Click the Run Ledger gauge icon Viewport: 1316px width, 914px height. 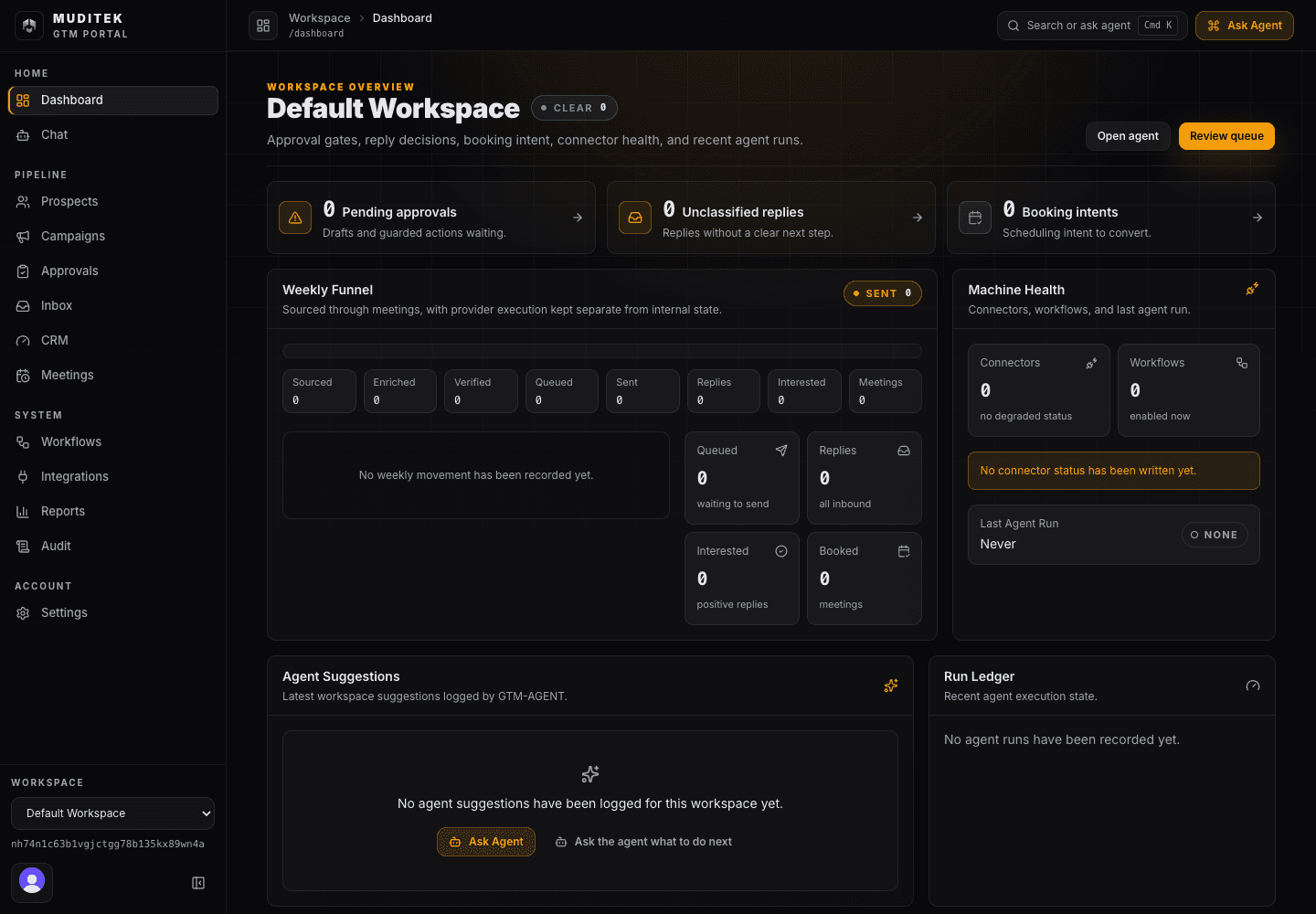point(1253,685)
